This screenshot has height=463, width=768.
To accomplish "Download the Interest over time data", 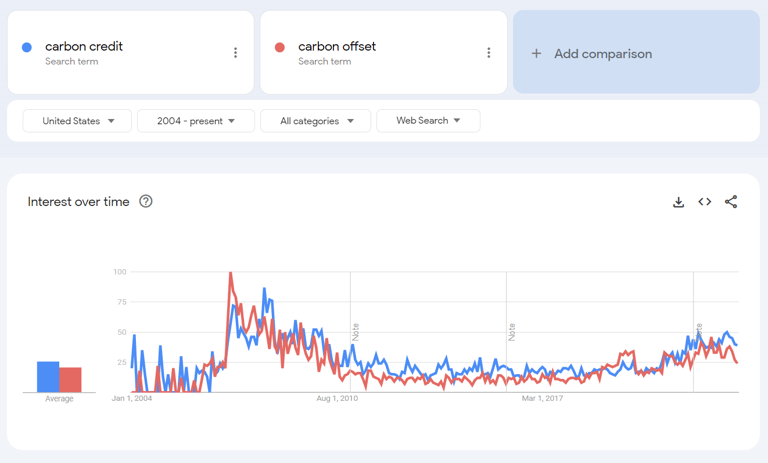I will (x=678, y=202).
